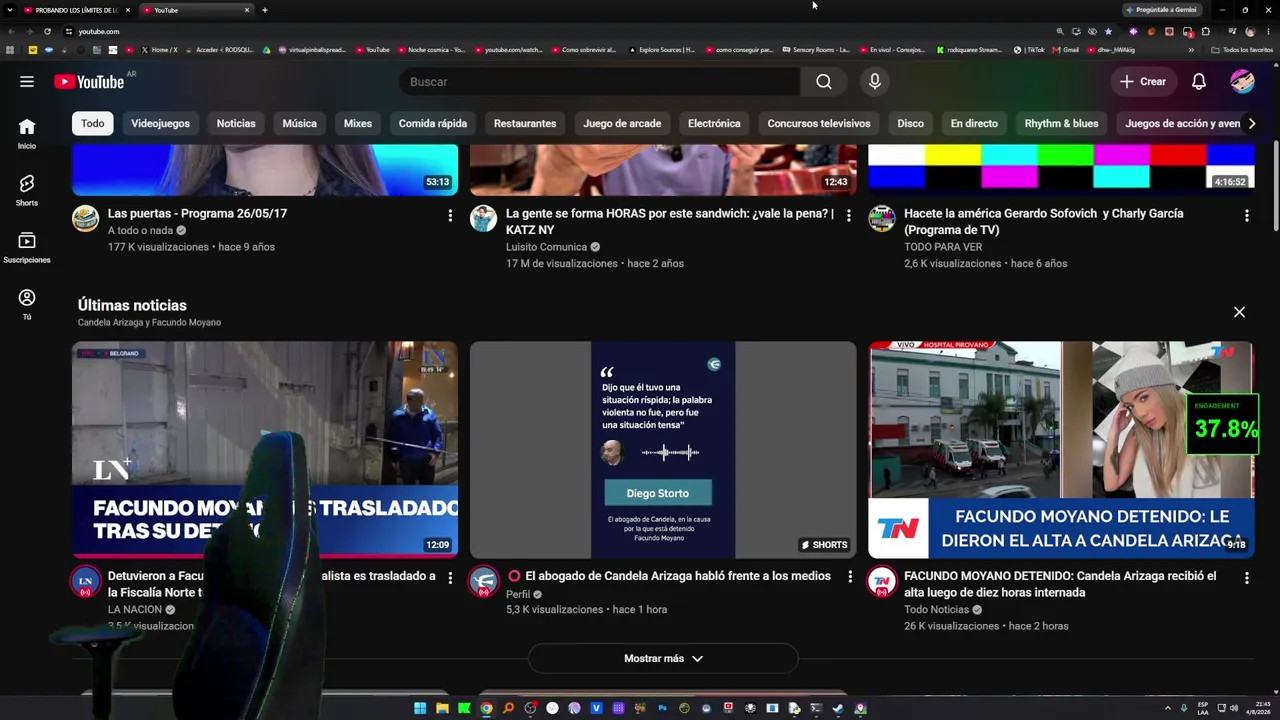Screen dimensions: 1280x720
Task: Open the browser tab search dropdown
Action: click(9, 10)
